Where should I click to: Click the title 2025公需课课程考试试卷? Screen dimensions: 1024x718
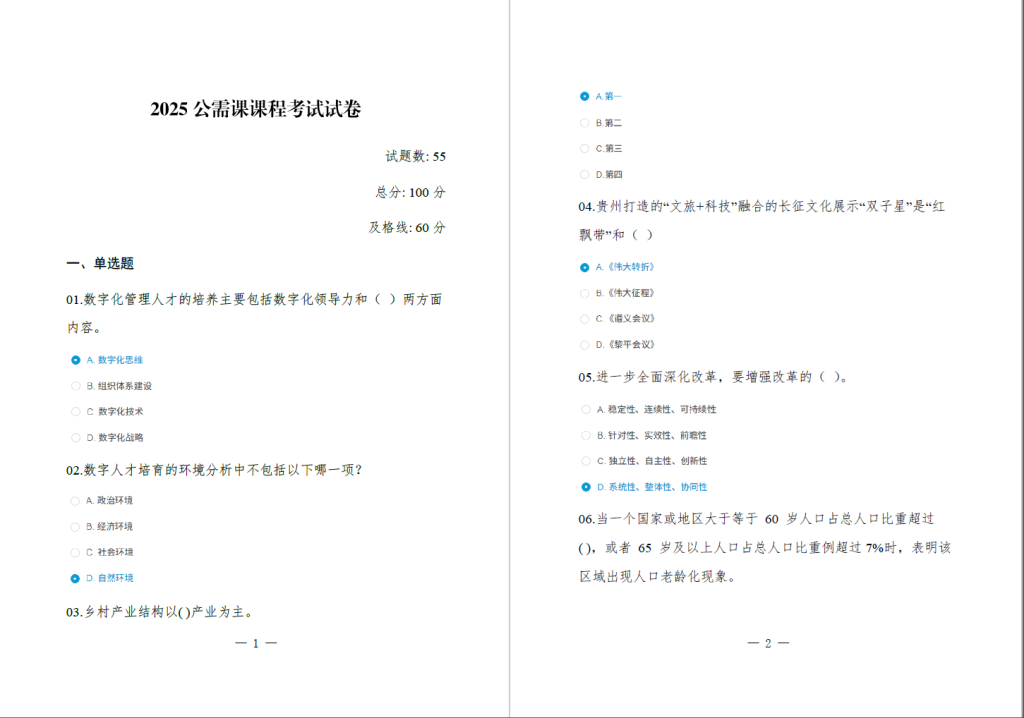255,108
